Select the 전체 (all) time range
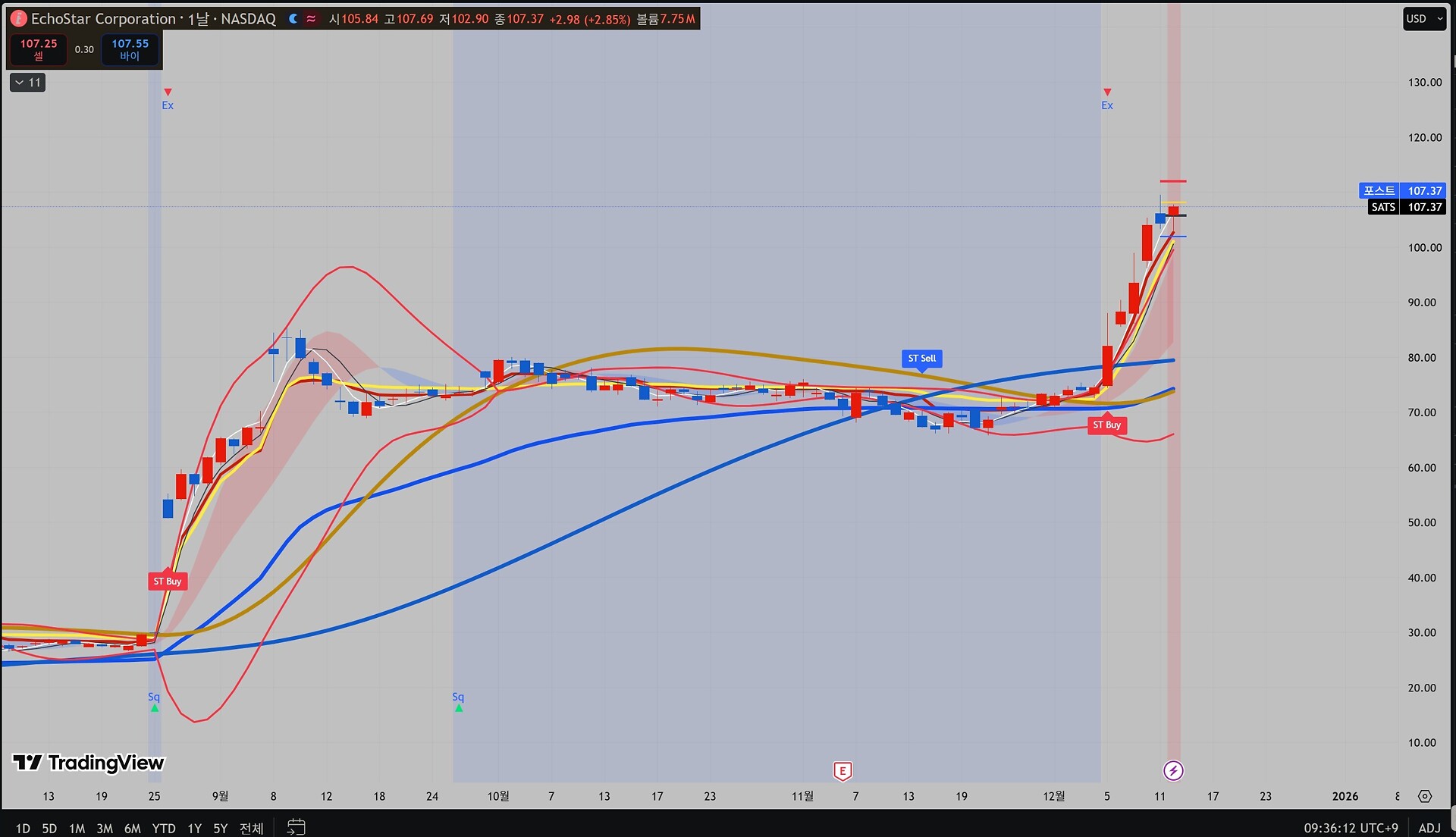The width and height of the screenshot is (1456, 837). 251,829
